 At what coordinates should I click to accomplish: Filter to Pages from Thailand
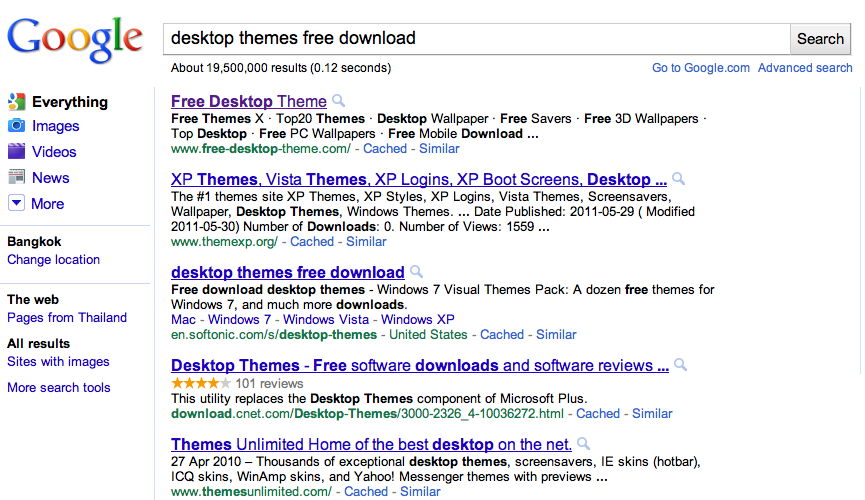pos(67,318)
